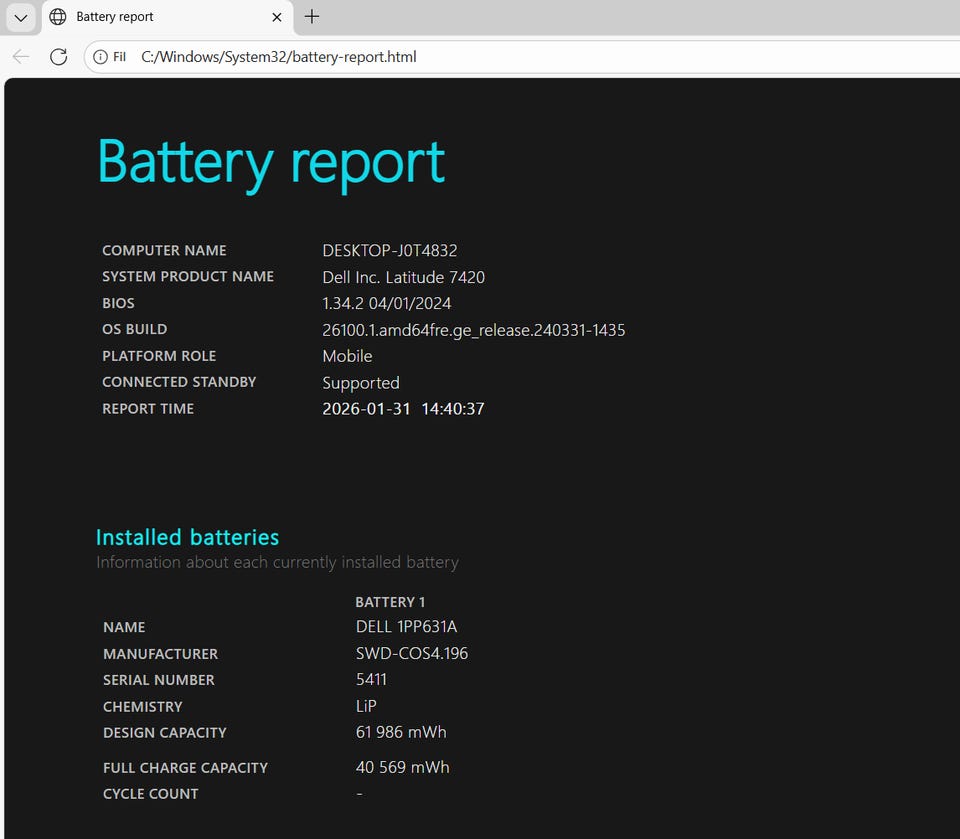Click the Dell Inc. Latitude 7420 value
Screen dimensions: 960x839
point(403,277)
